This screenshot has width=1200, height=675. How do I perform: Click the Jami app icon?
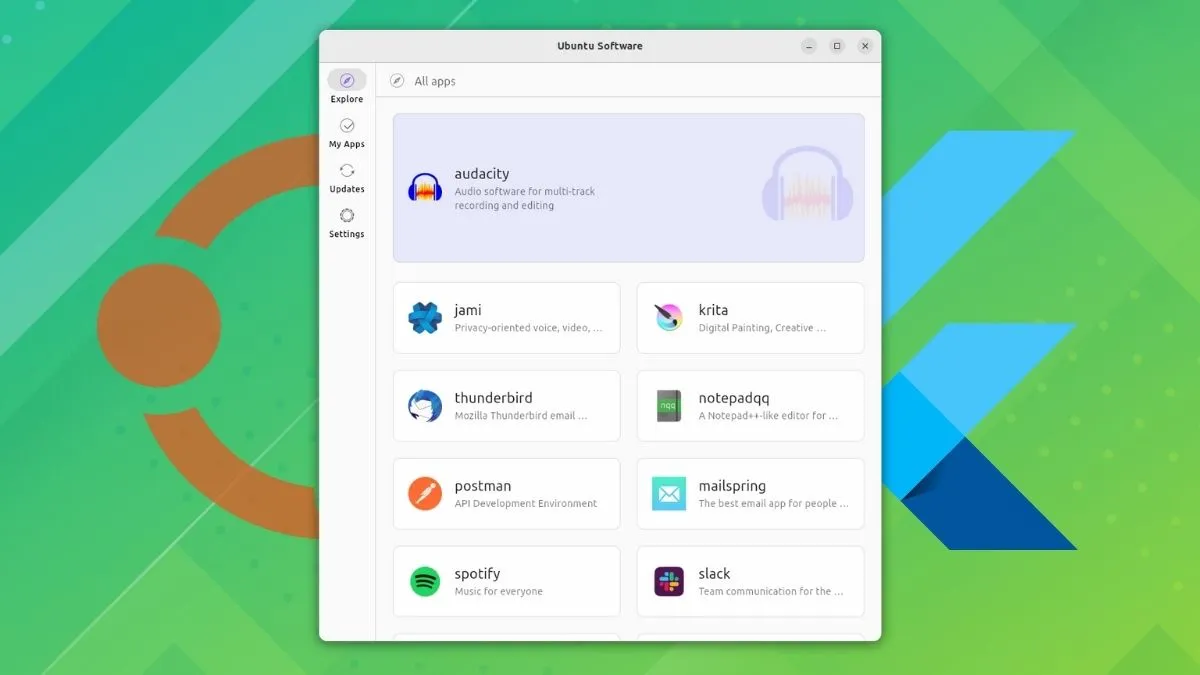pos(424,318)
